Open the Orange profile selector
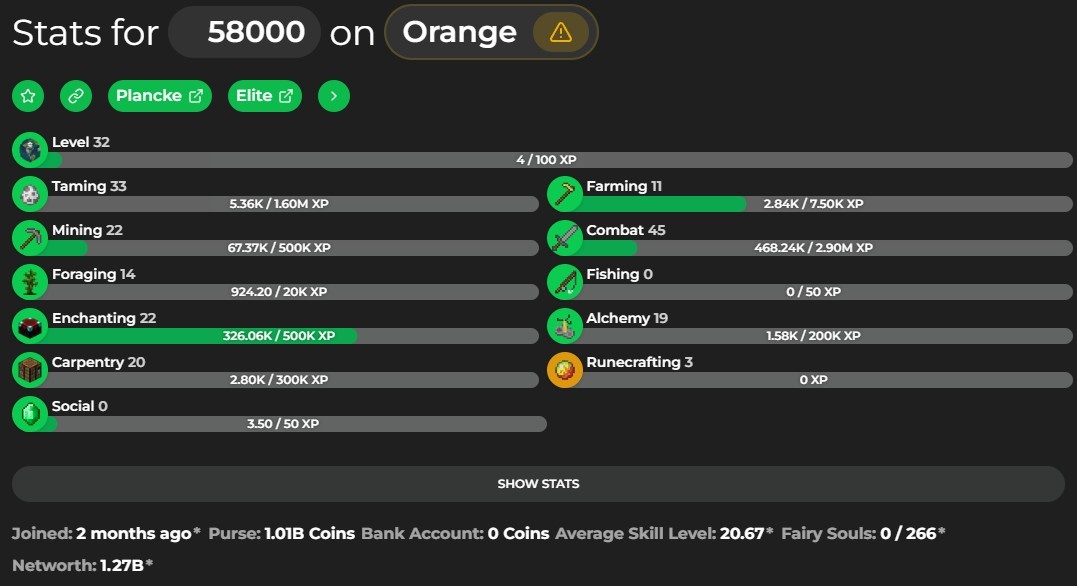Image resolution: width=1077 pixels, height=586 pixels. point(491,32)
